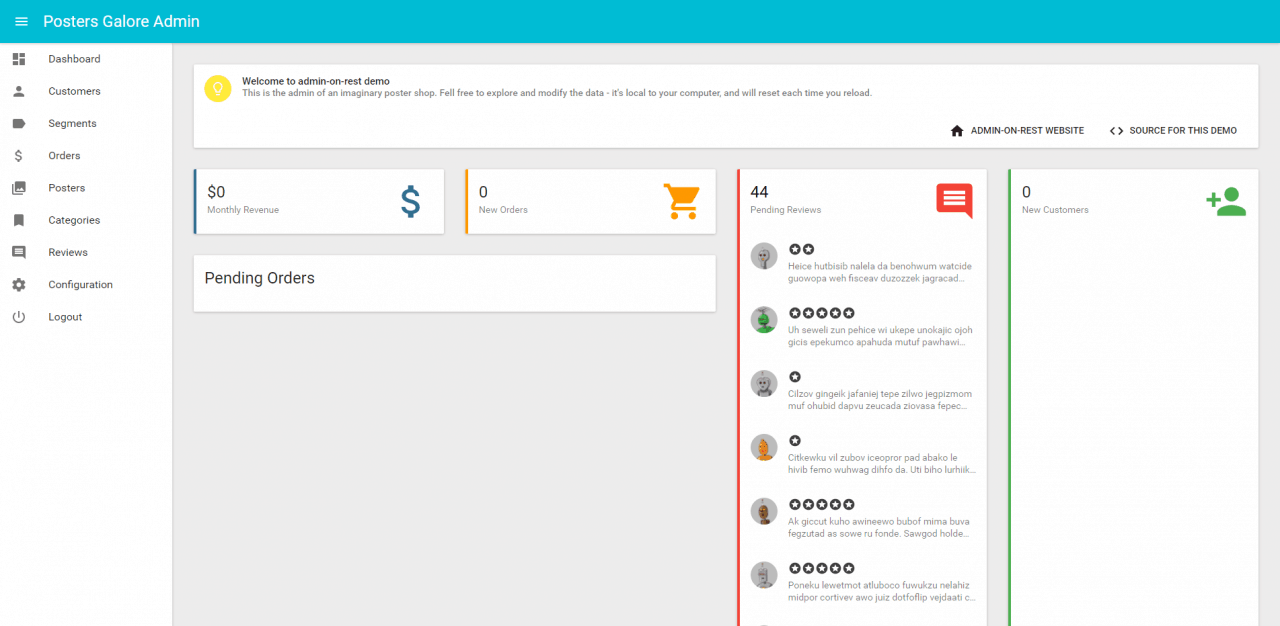1280x626 pixels.
Task: Click the Posters image collection icon
Action: point(19,188)
